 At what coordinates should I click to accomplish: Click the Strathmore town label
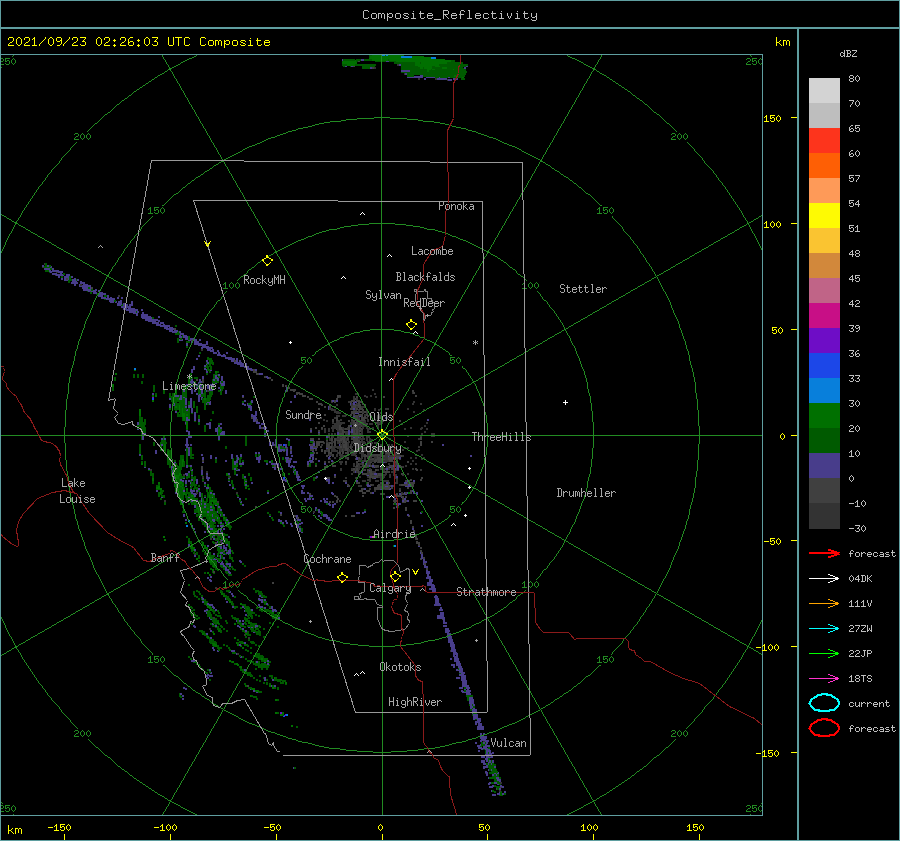click(x=486, y=592)
